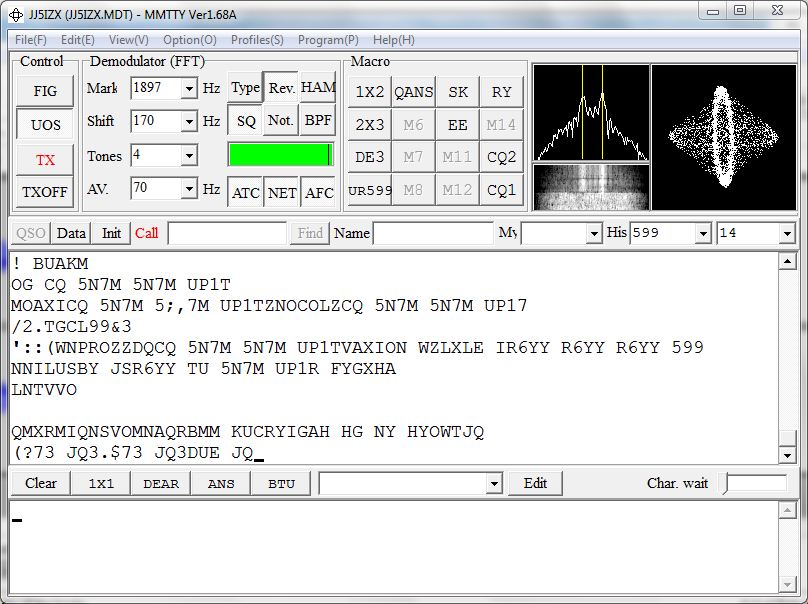
Task: Click the EE macro button
Action: click(x=458, y=124)
